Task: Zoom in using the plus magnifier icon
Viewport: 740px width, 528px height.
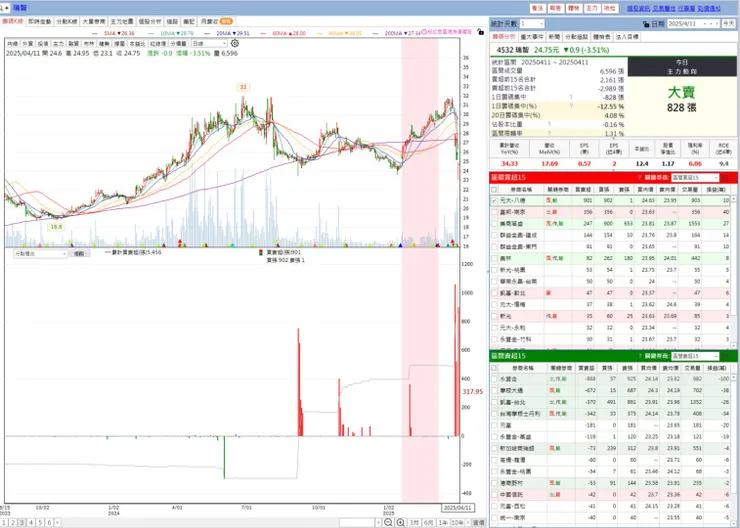Action: (400, 522)
